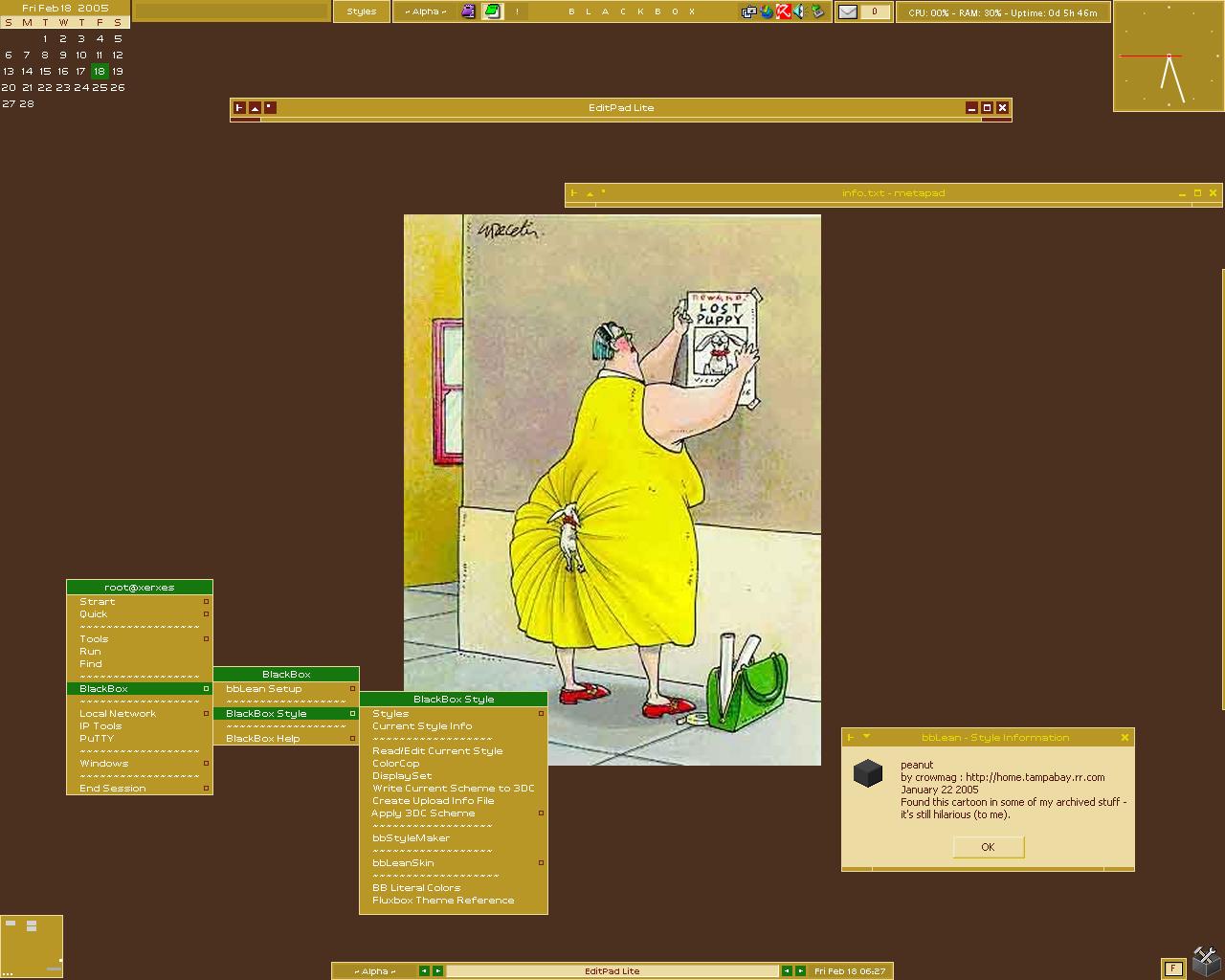
Task: Click the roll-up arrow on EditPad Lite title bar
Action: [255, 108]
